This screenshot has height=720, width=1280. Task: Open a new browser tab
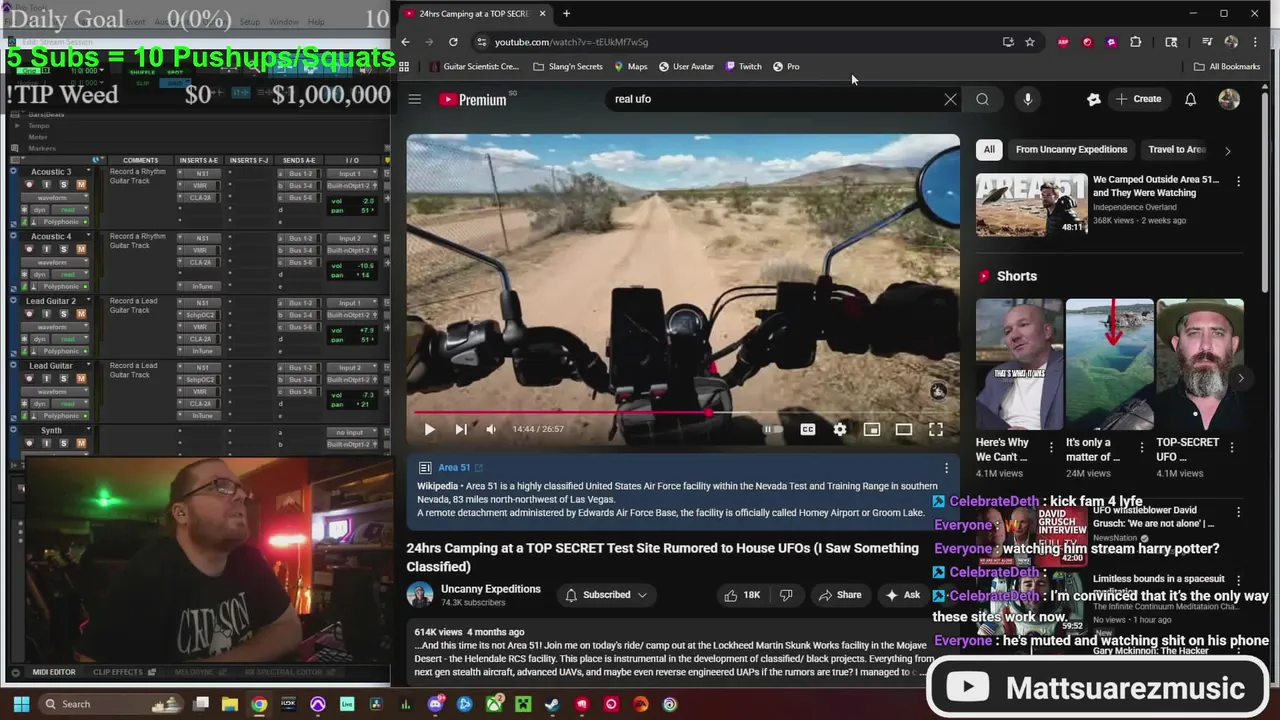(x=566, y=13)
